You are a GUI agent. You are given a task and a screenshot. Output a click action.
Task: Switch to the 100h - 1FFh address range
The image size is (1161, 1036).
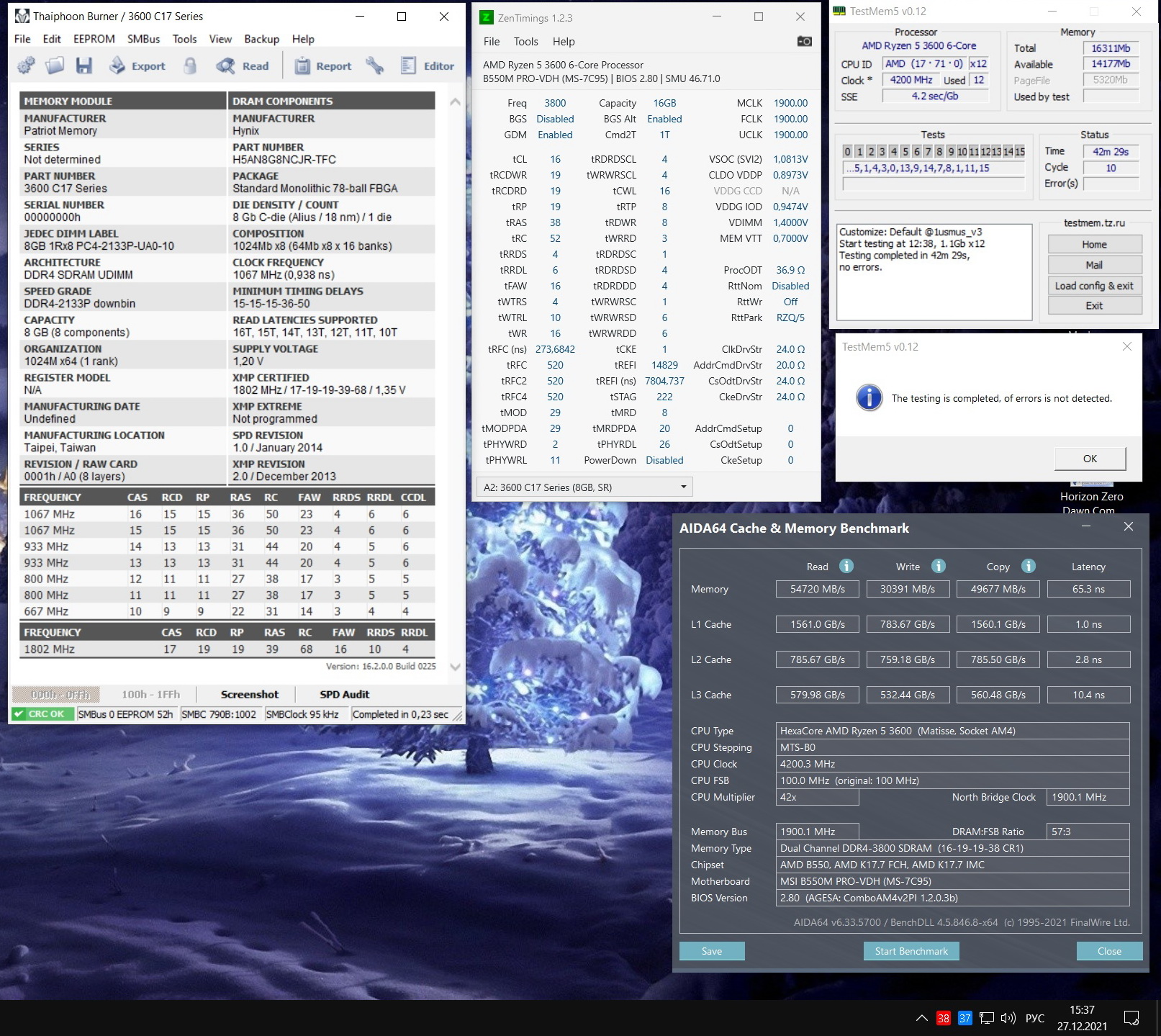point(150,695)
